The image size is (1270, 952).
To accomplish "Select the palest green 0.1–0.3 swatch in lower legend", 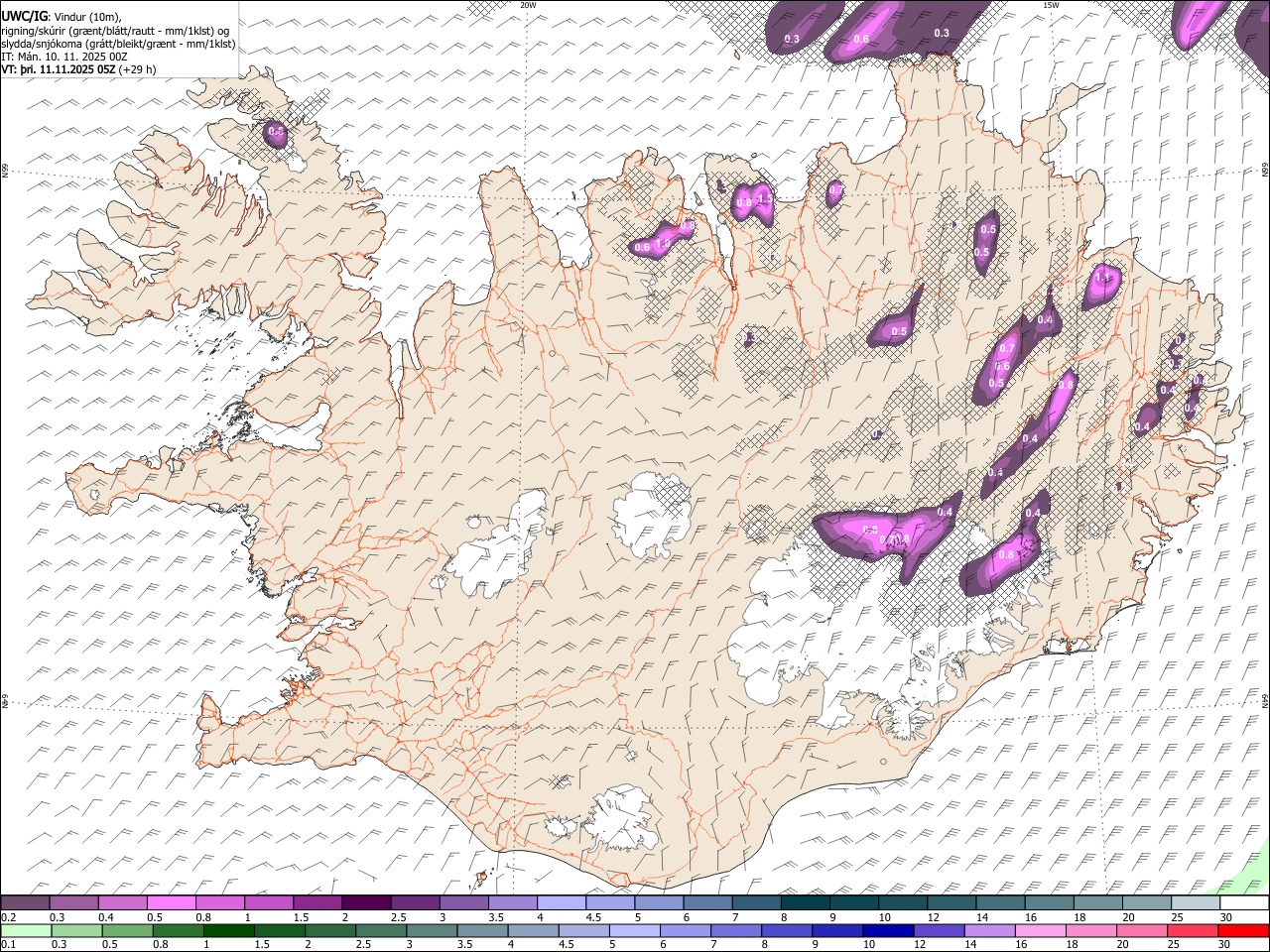I will [x=25, y=930].
